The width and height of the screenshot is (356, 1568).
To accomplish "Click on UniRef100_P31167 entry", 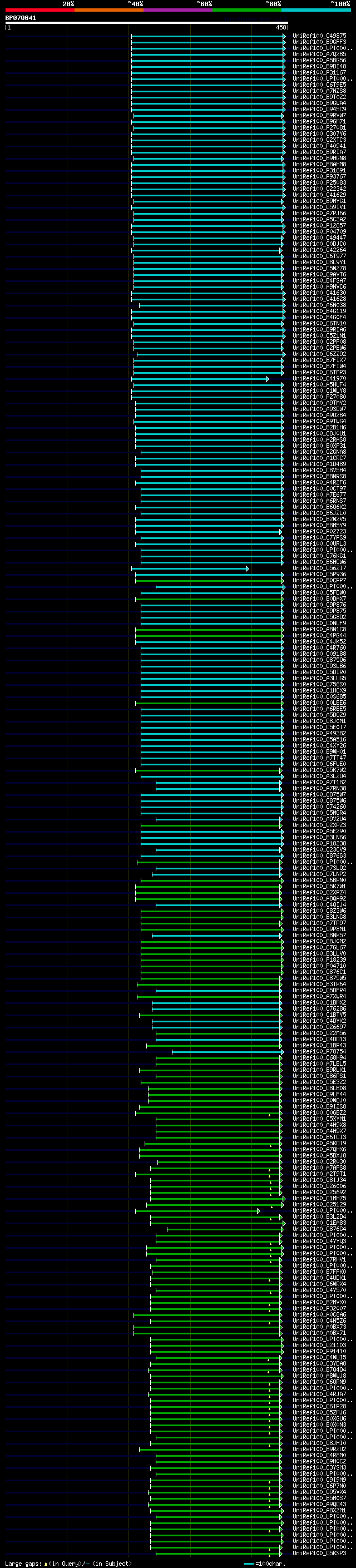I will 319,72.
